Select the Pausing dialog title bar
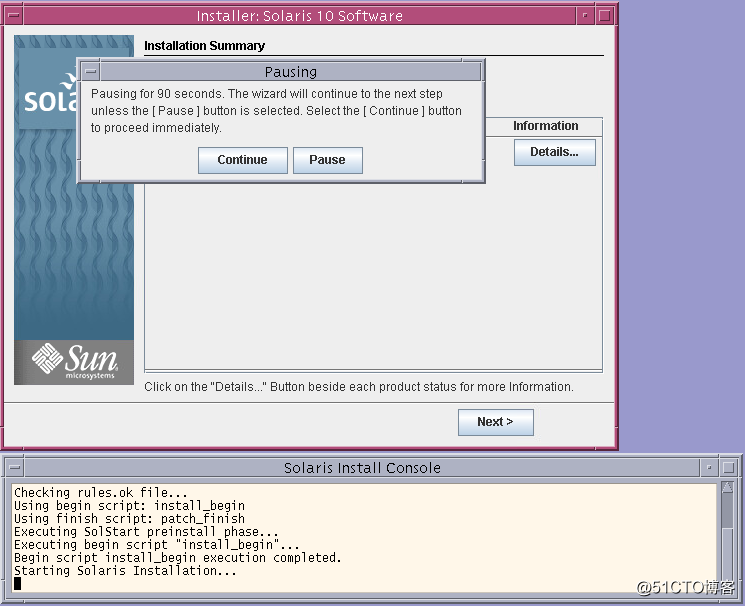 click(x=290, y=72)
